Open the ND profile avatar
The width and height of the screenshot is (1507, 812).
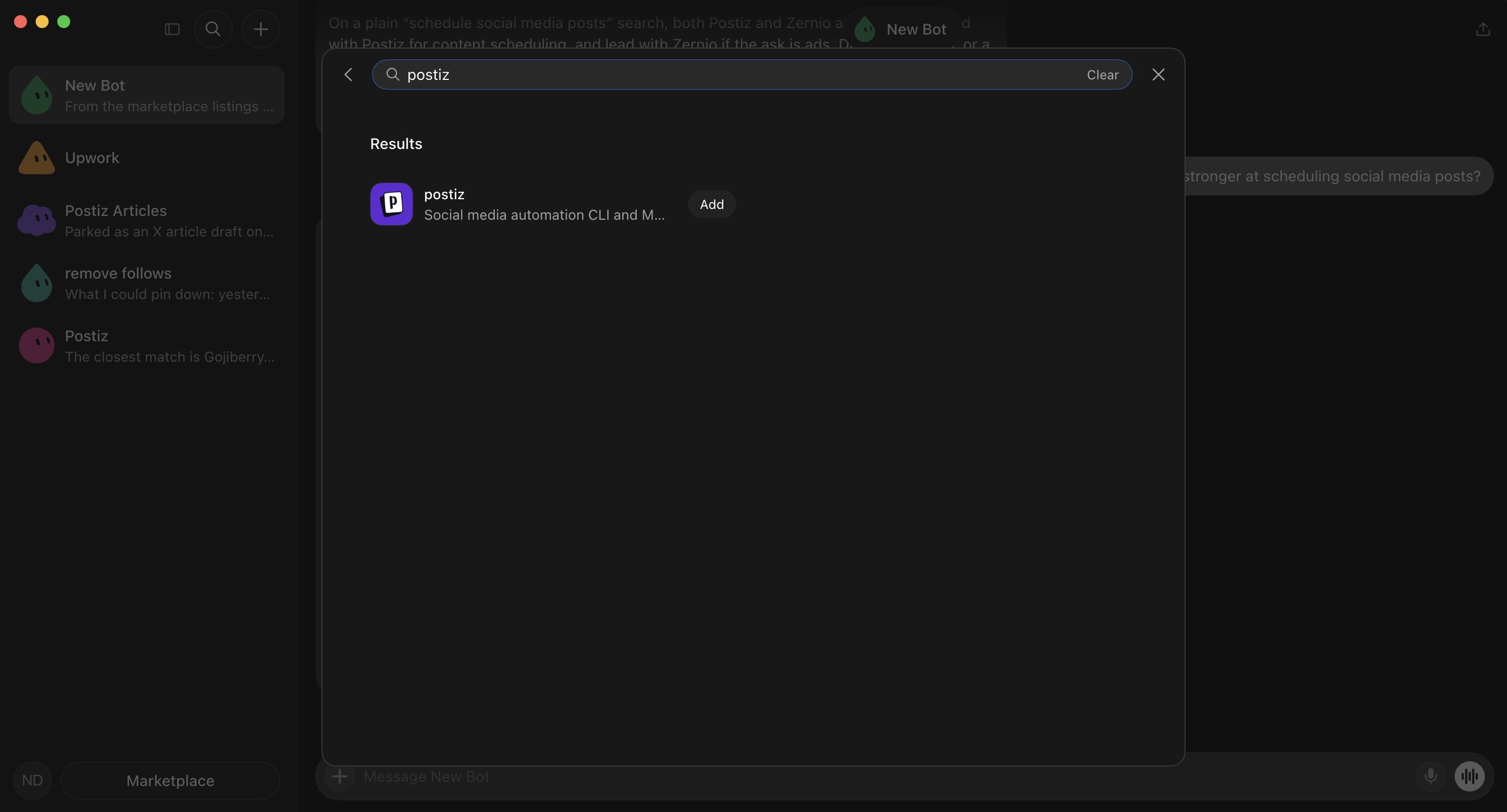32,781
